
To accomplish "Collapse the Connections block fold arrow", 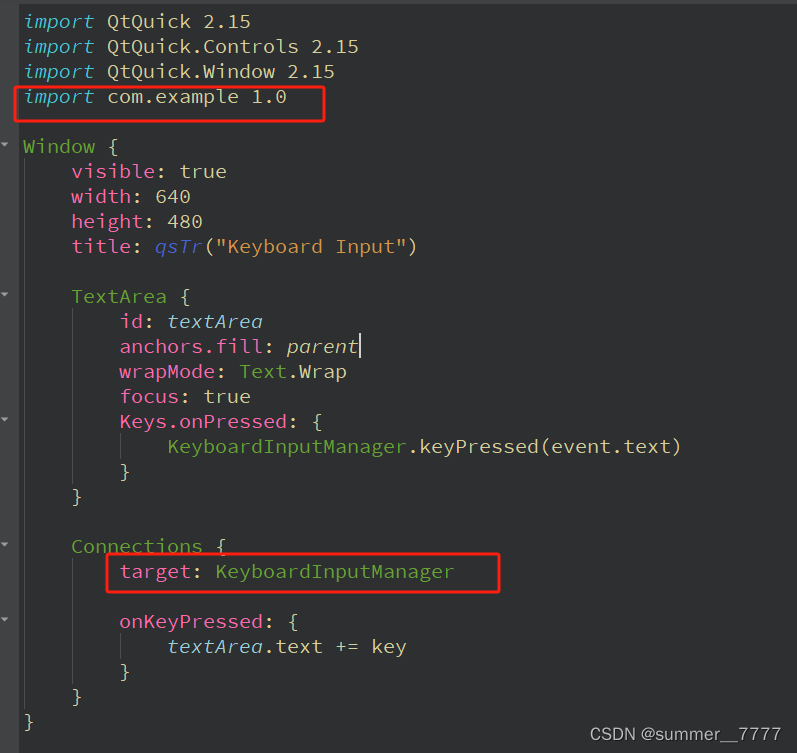I will point(5,545).
